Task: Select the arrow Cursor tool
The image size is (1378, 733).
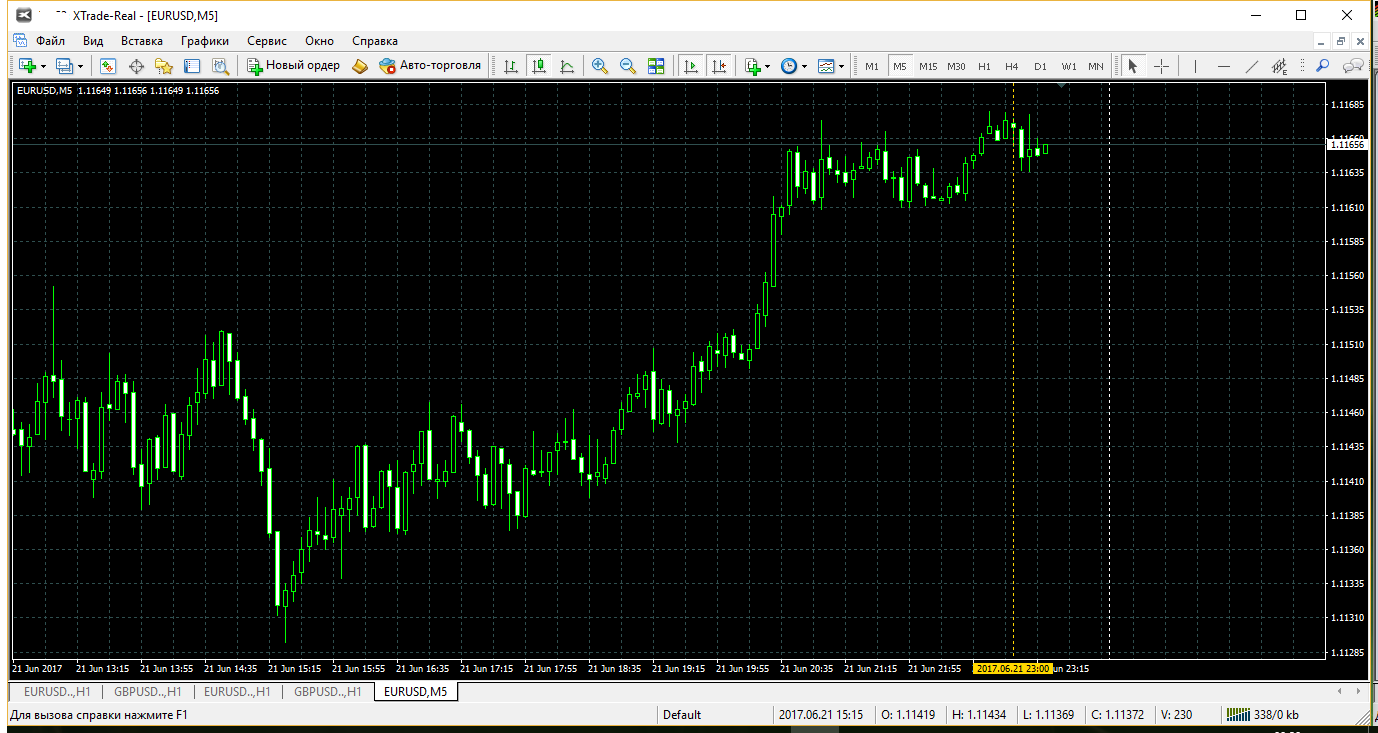Action: coord(1133,66)
